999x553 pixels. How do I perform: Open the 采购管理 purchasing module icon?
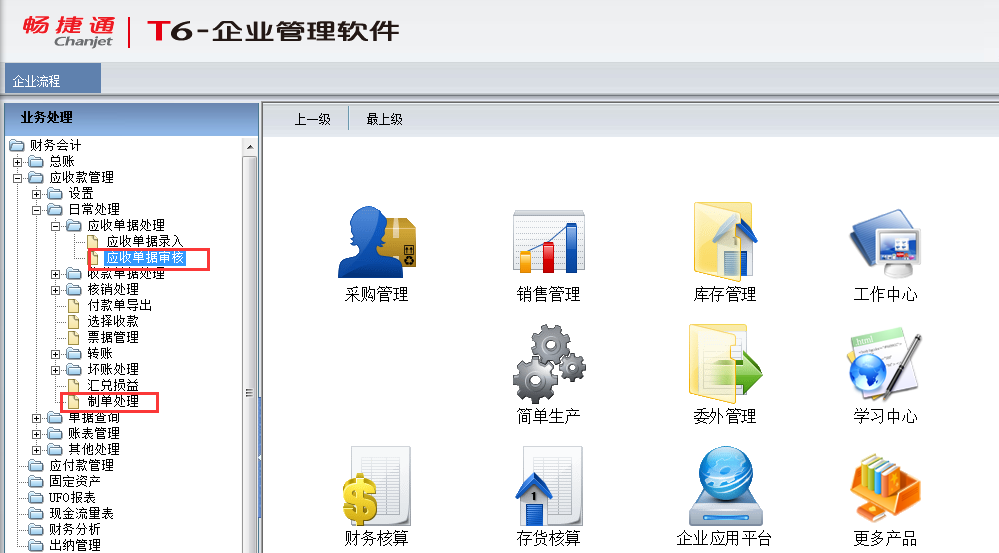click(377, 242)
